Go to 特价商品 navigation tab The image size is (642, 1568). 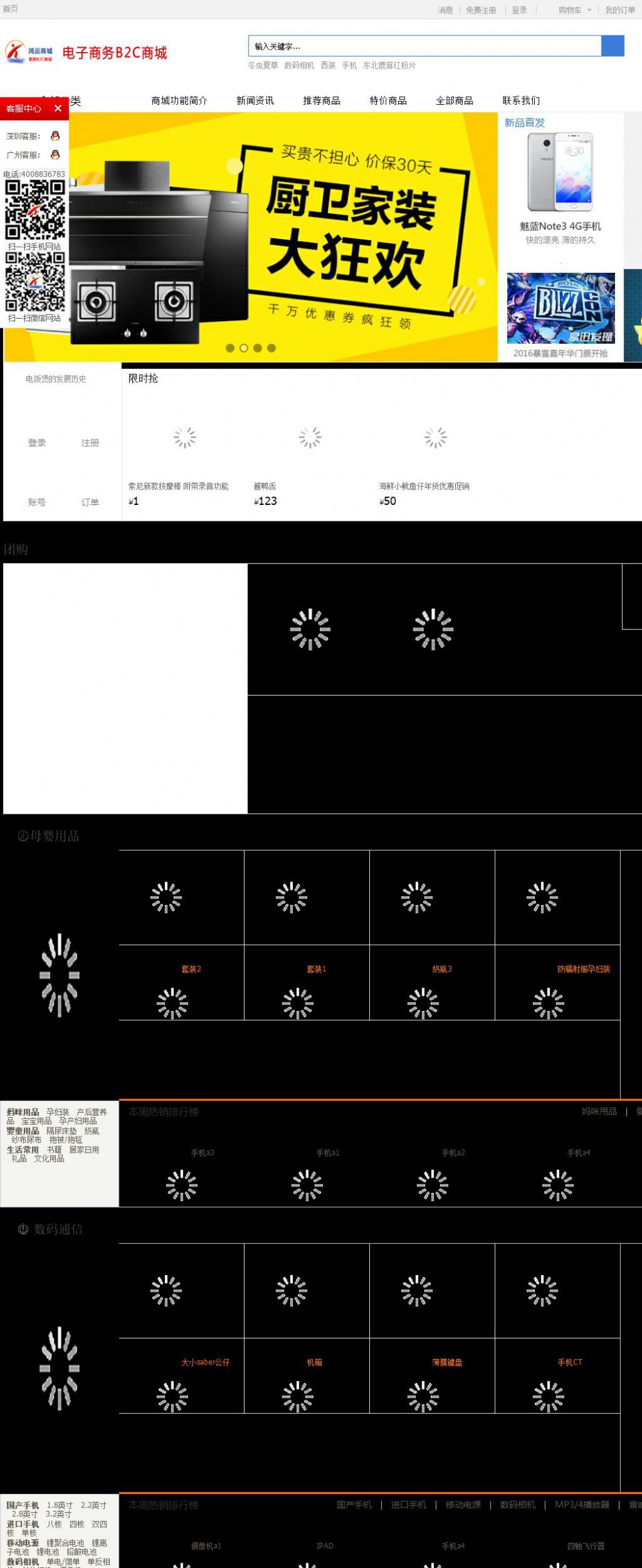click(x=388, y=100)
